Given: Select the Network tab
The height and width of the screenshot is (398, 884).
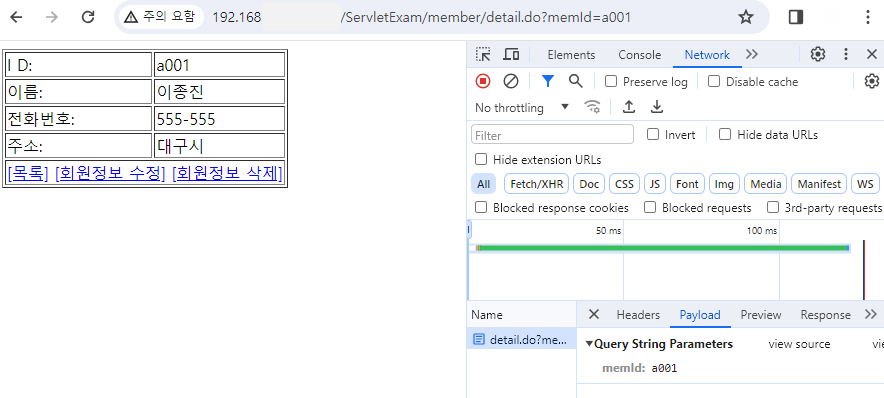Looking at the screenshot, I should 707,55.
